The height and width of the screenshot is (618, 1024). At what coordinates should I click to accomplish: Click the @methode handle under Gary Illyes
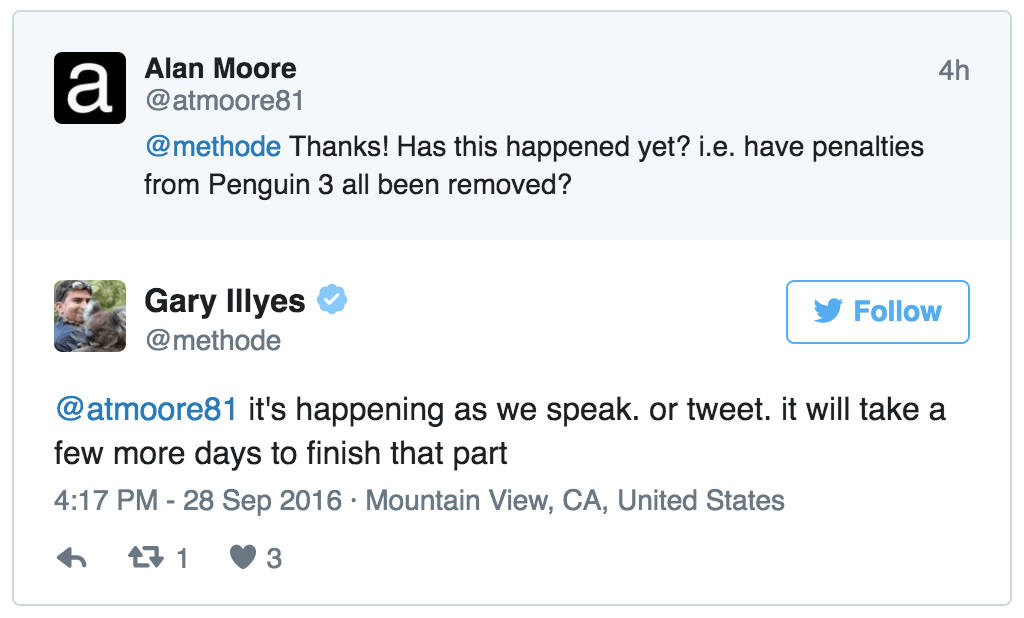(212, 340)
